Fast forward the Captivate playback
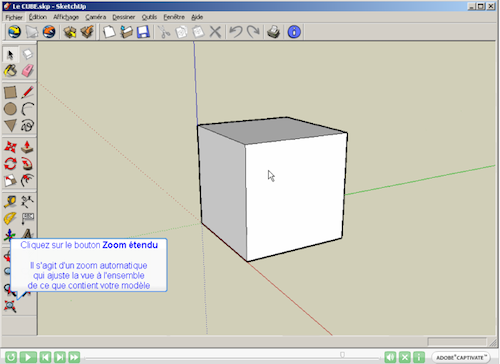This screenshot has height=364, width=500. click(x=74, y=357)
